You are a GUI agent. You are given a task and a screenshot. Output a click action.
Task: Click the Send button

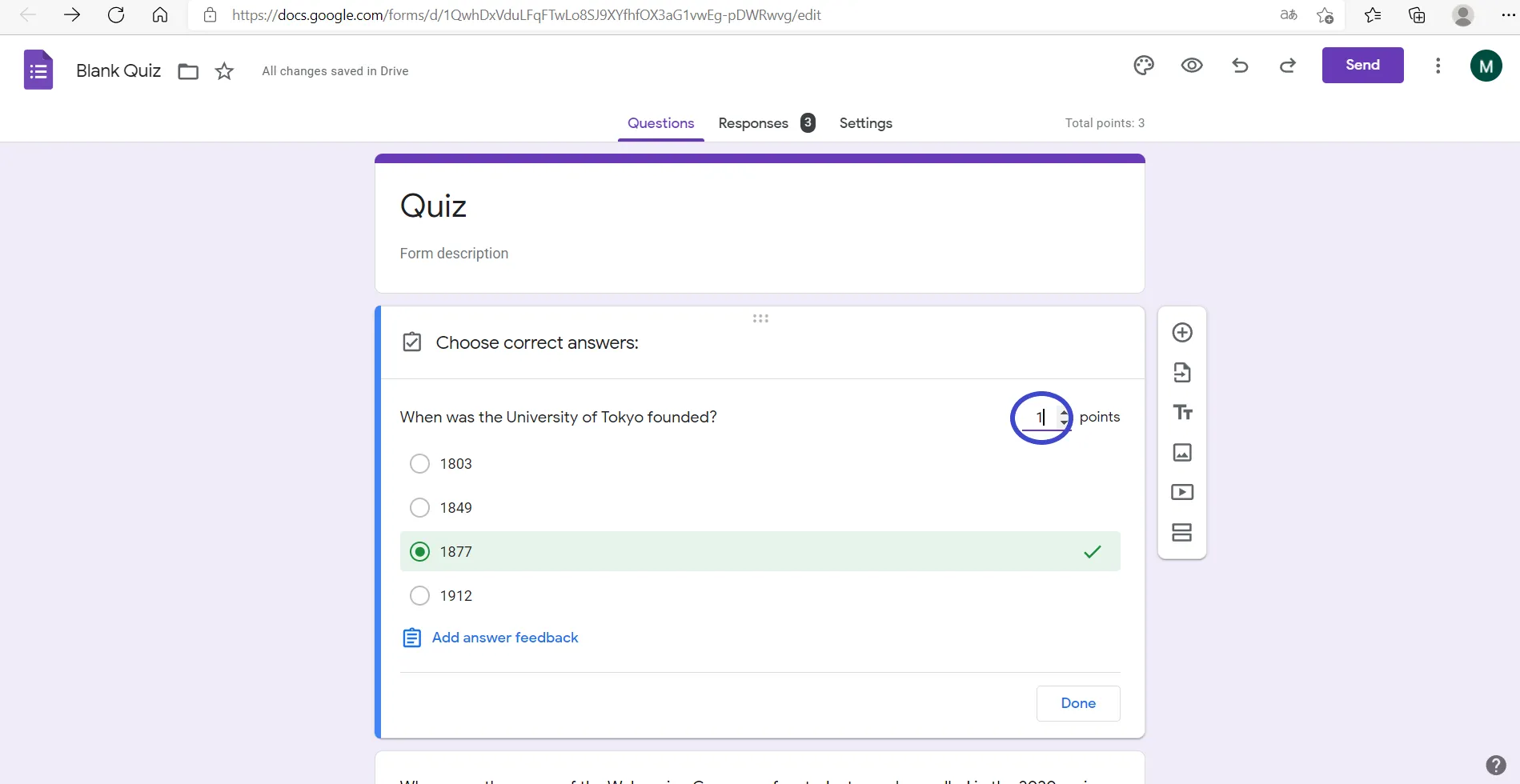(1362, 66)
